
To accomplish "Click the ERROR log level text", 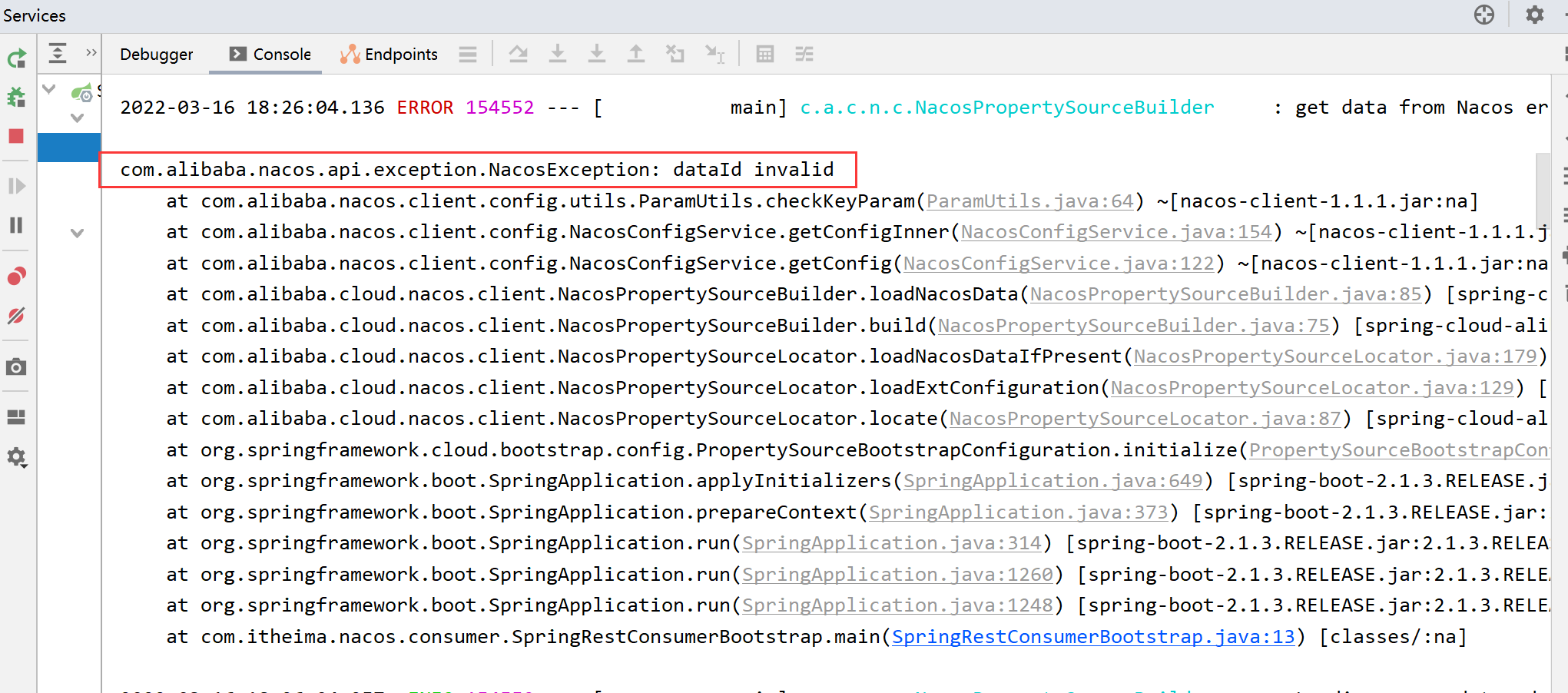I will pos(425,108).
